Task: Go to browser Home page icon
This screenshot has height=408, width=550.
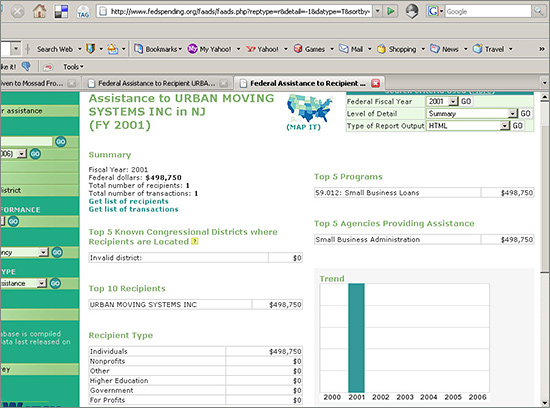Action: [39, 12]
